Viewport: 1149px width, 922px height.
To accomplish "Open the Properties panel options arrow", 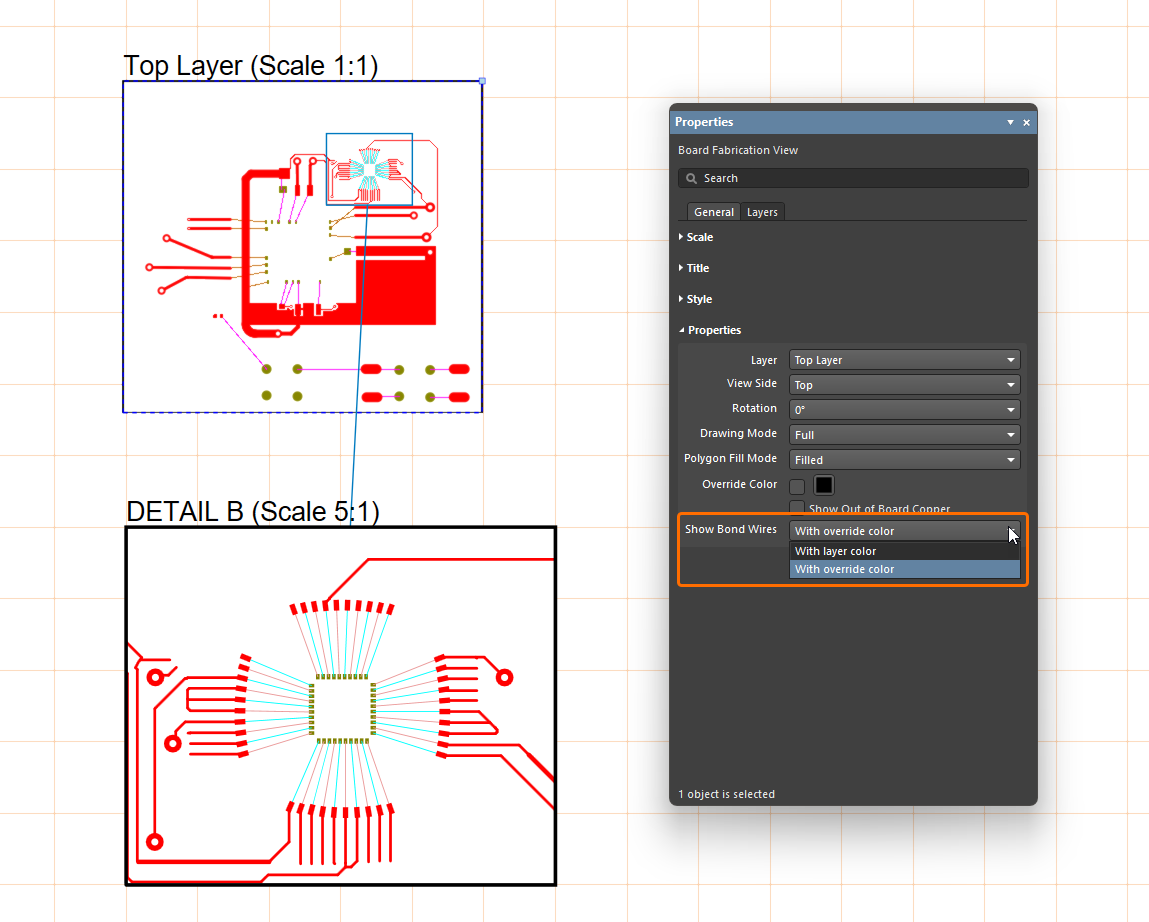I will 1011,122.
